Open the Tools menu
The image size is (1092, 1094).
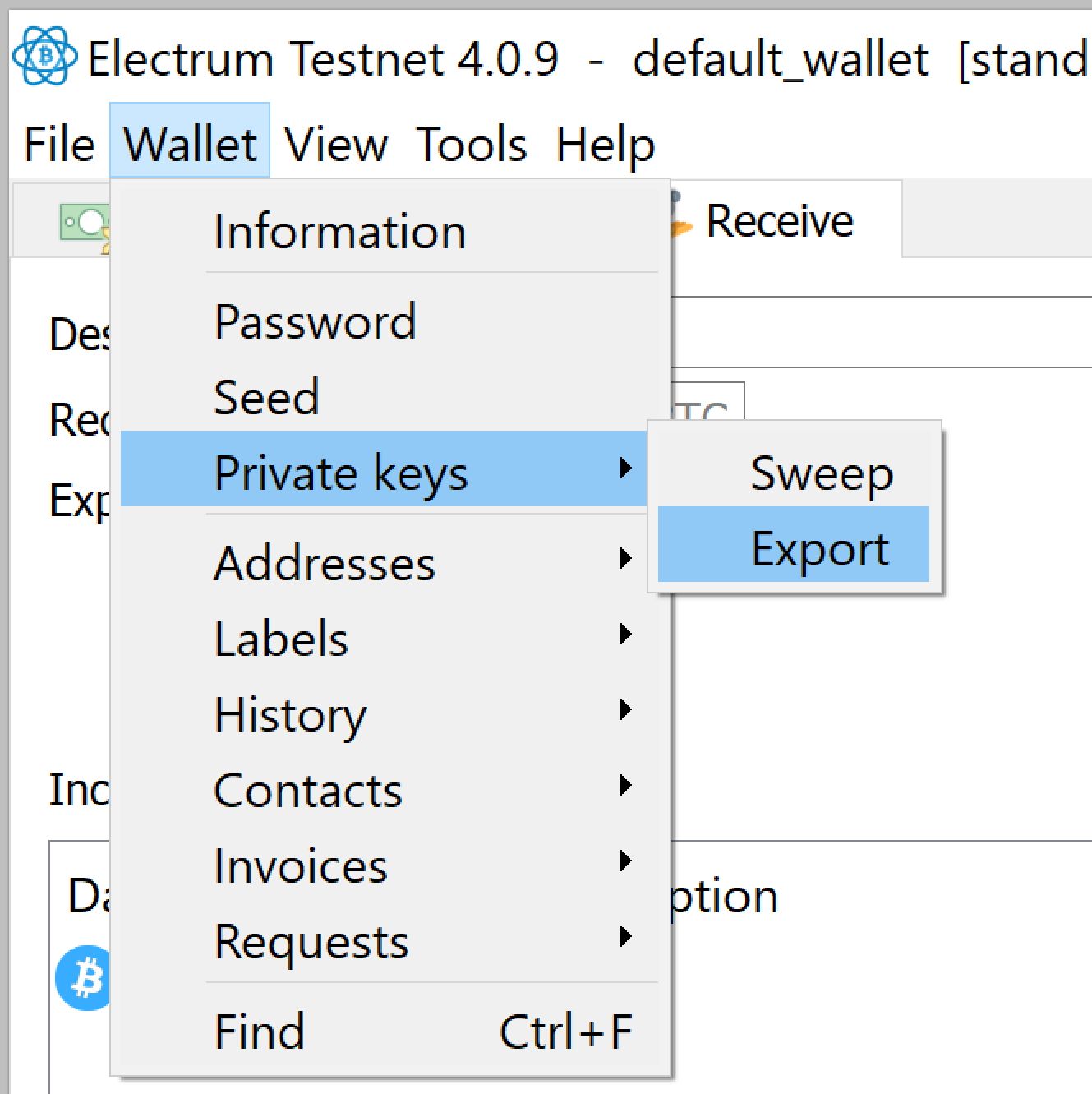click(472, 145)
